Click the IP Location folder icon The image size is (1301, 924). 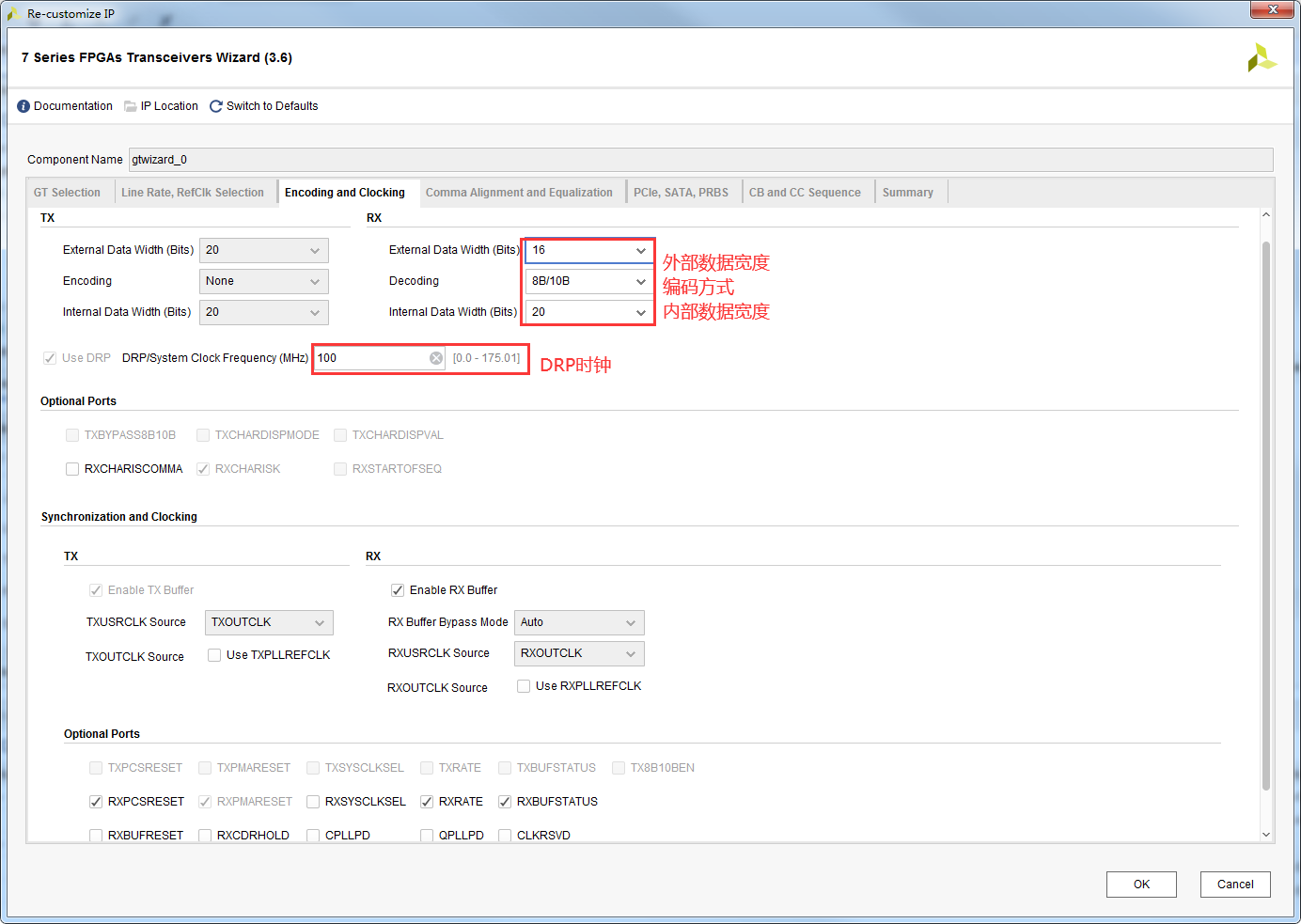[x=131, y=106]
